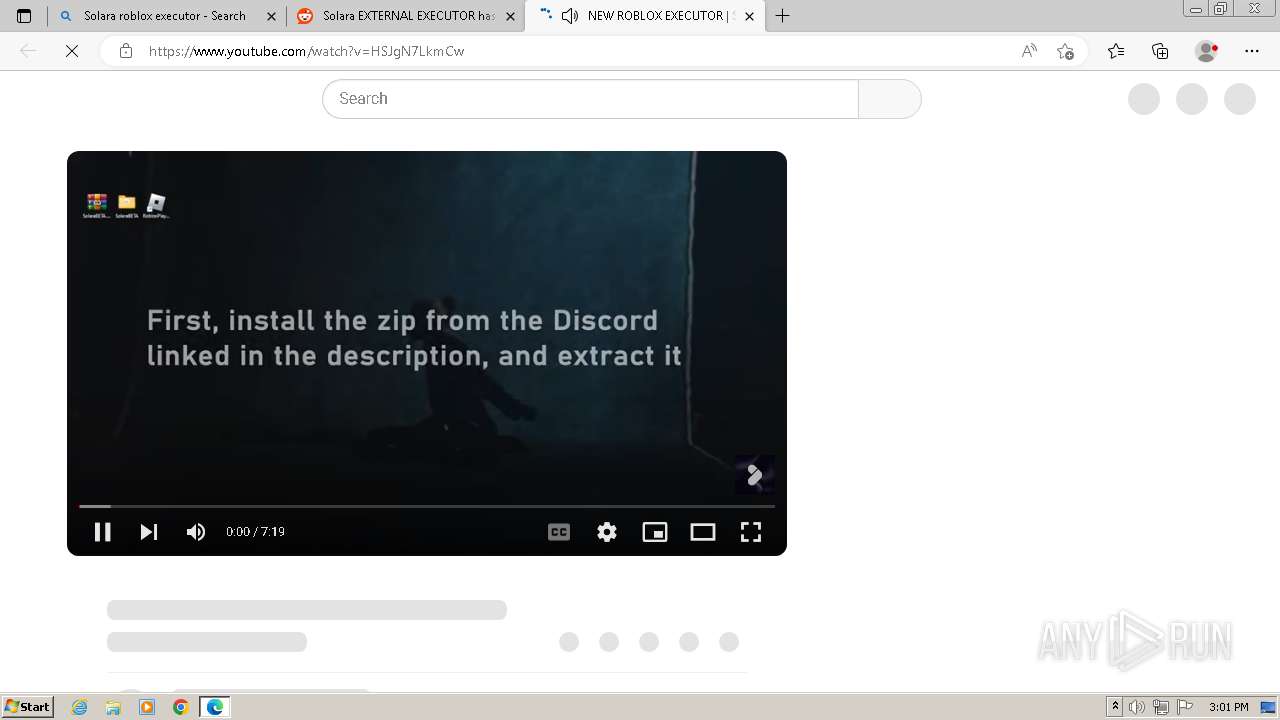Click the show desktop tray icon
This screenshot has height=720, width=1280.
pyautogui.click(x=1270, y=707)
